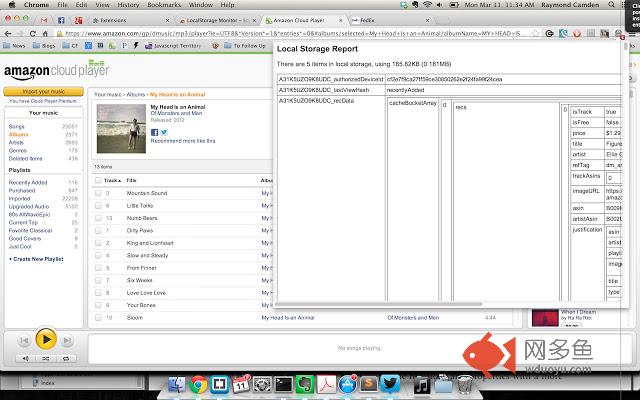Check the box for King and Lionheart
Image resolution: width=640 pixels, height=400 pixels.
(98, 243)
